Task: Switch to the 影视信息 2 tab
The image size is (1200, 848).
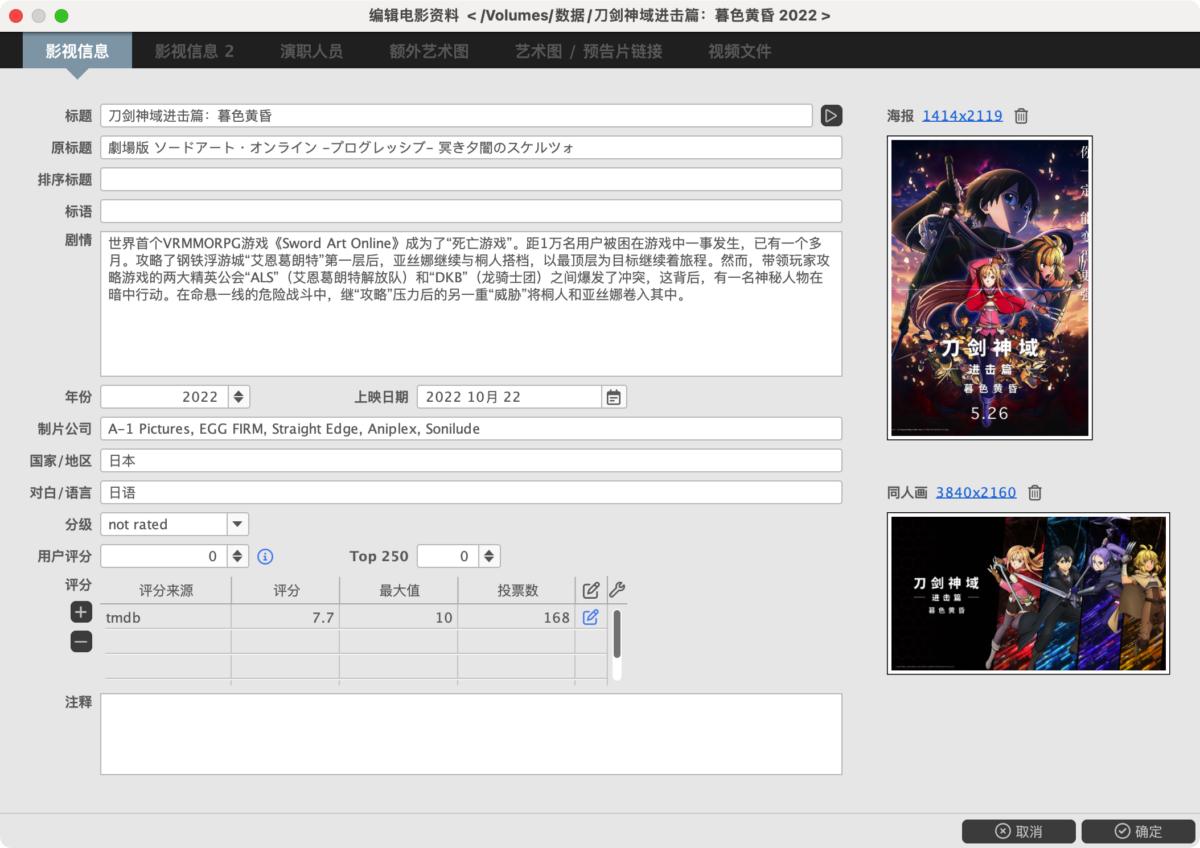Action: pyautogui.click(x=194, y=51)
